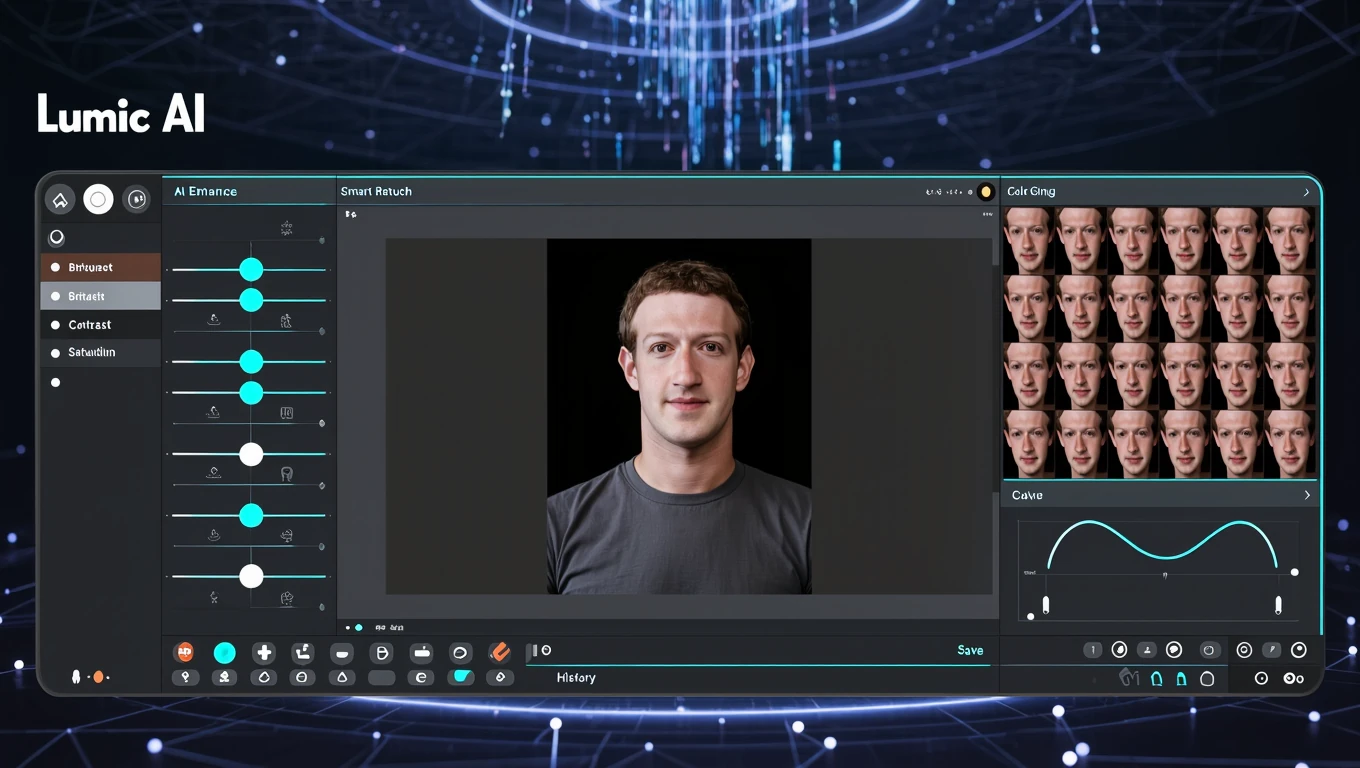This screenshot has width=1360, height=768.
Task: Click the topmost cyan slider handle under AI Emance
Action: click(251, 269)
